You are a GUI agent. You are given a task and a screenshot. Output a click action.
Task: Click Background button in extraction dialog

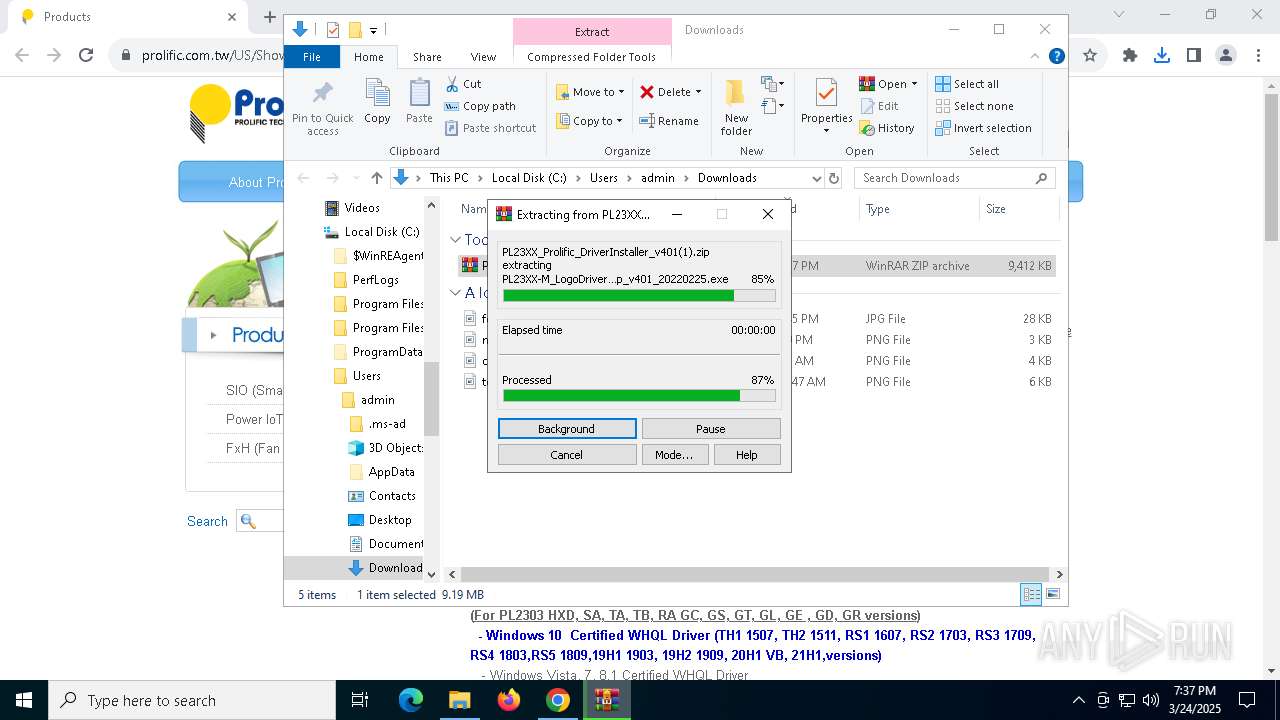pyautogui.click(x=567, y=429)
